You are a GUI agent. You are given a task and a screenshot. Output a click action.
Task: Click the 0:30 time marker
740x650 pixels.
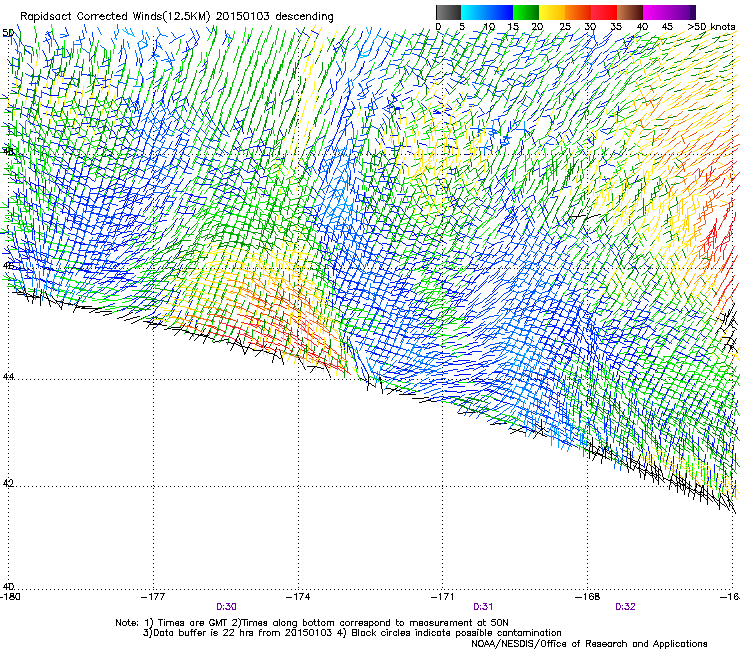[x=227, y=607]
